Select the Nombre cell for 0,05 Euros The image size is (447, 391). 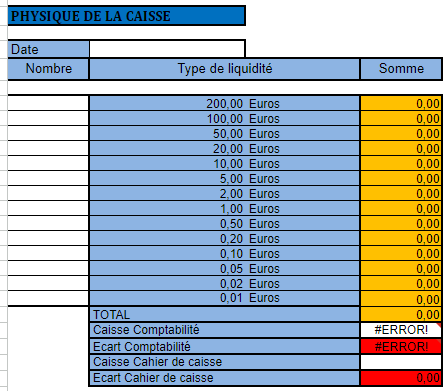click(x=48, y=268)
